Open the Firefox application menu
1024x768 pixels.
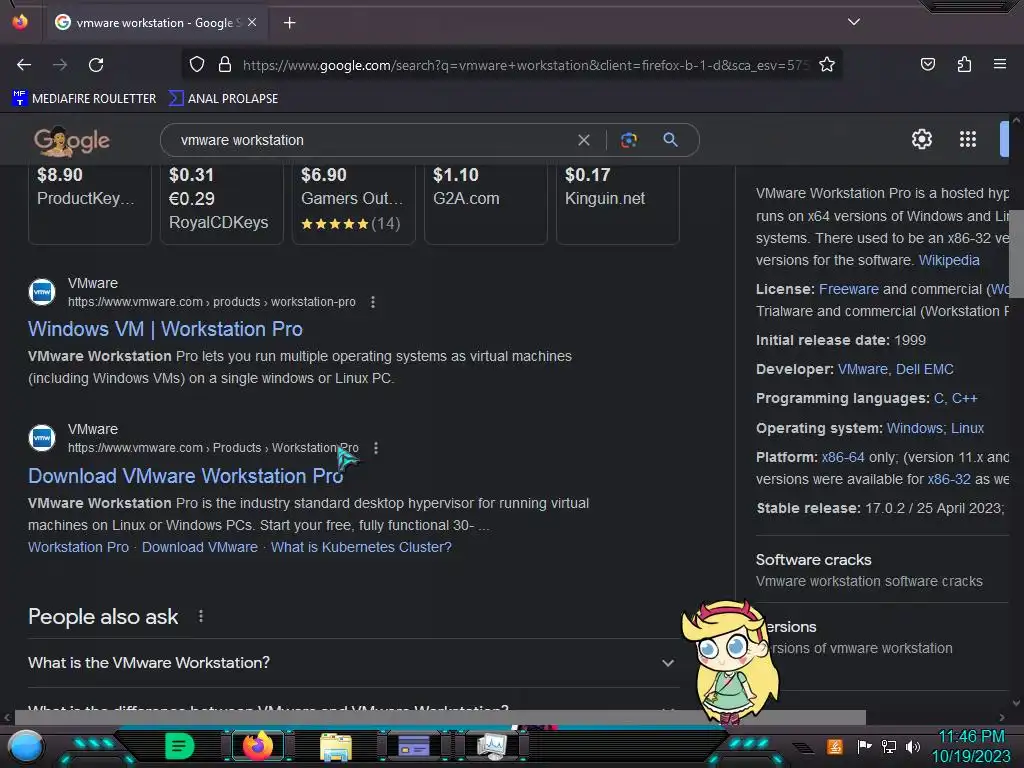[x=999, y=65]
